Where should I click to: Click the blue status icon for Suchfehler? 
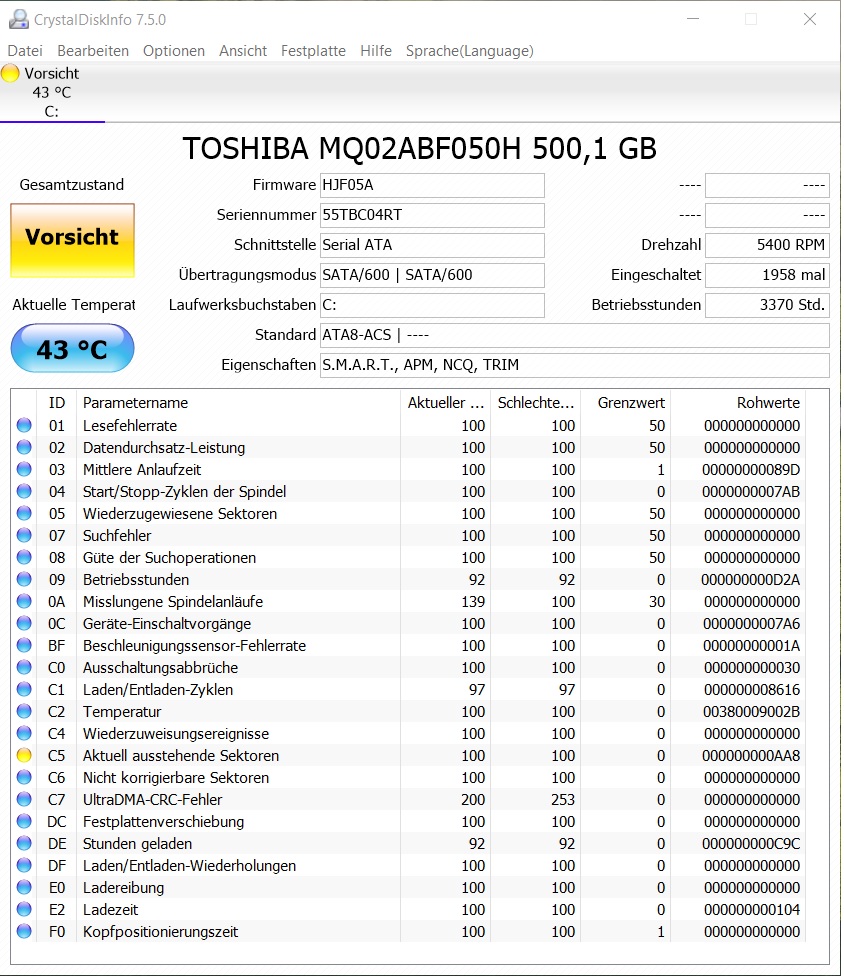coord(24,535)
